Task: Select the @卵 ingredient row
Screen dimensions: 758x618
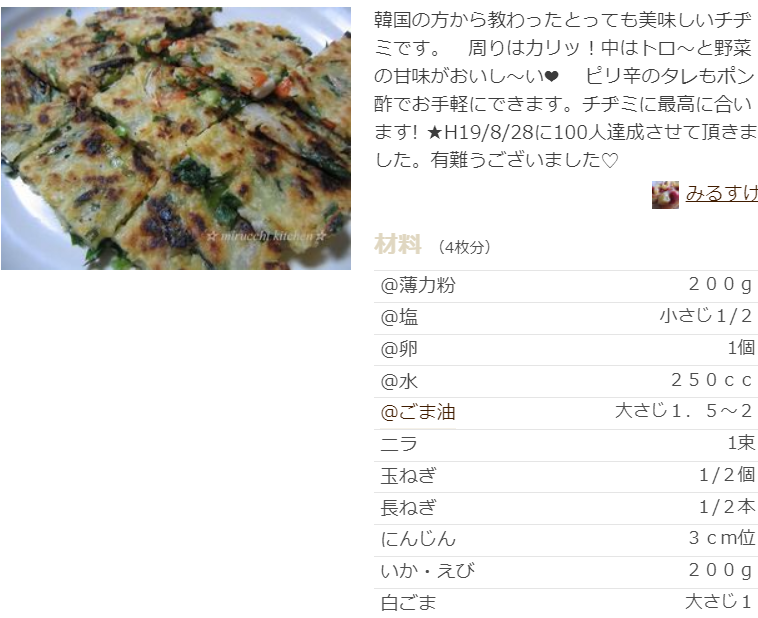Action: pyautogui.click(x=566, y=350)
